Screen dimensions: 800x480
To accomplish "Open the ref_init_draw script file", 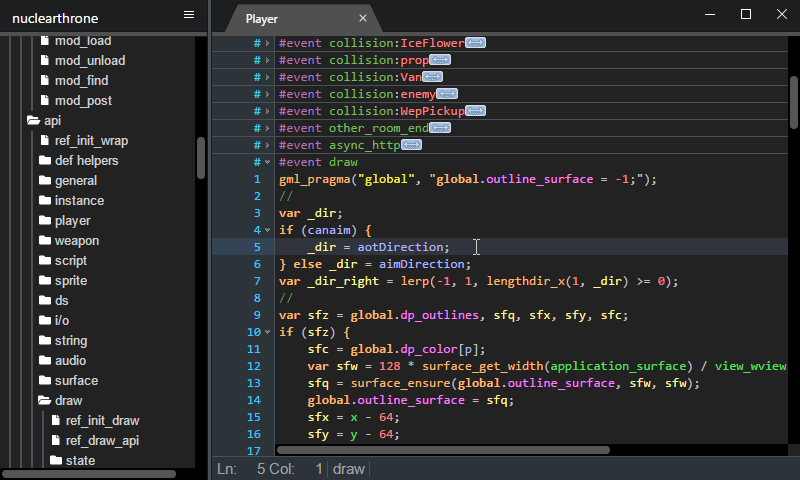I will coord(102,421).
